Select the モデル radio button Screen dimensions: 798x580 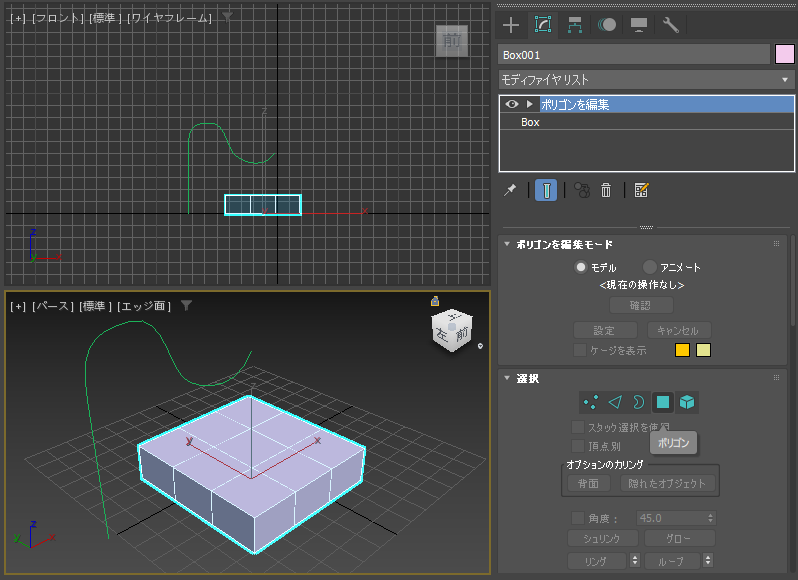[581, 267]
